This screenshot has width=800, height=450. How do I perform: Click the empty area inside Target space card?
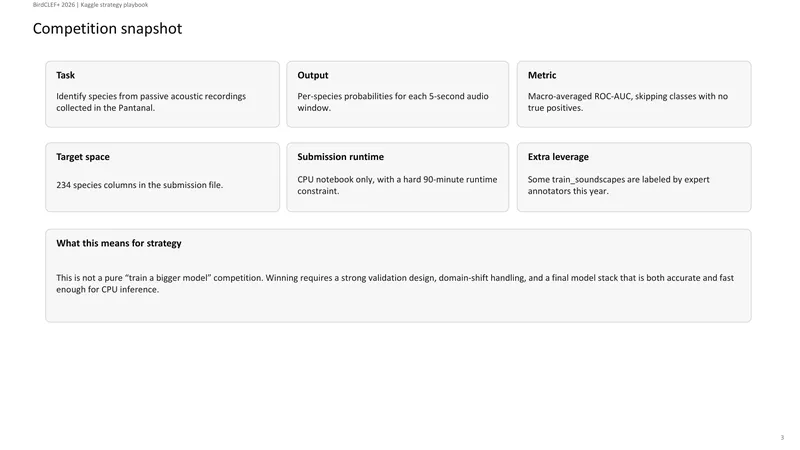162,201
